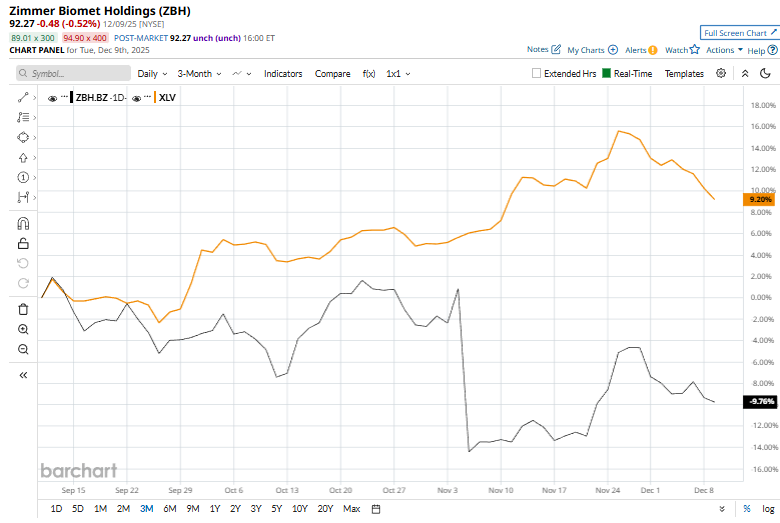Open Alerts bell link
780x523 pixels.
[641, 50]
